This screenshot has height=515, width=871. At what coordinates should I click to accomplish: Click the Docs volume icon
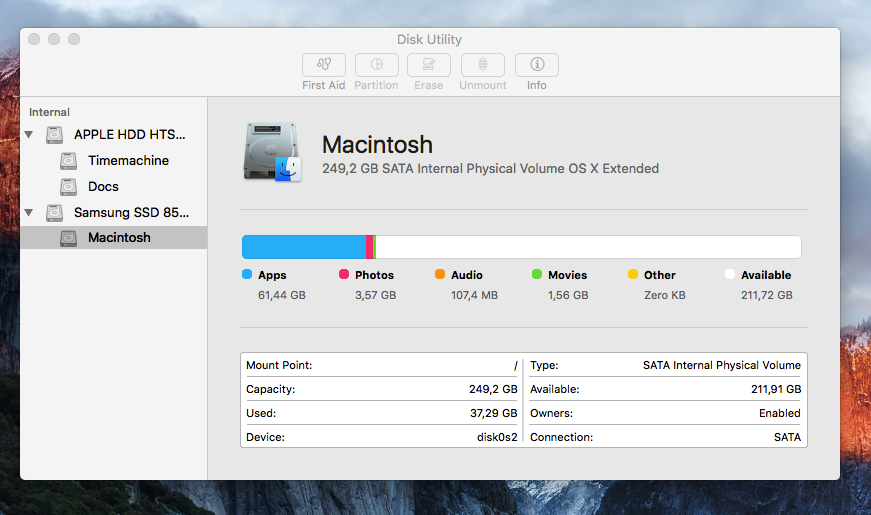[x=68, y=187]
